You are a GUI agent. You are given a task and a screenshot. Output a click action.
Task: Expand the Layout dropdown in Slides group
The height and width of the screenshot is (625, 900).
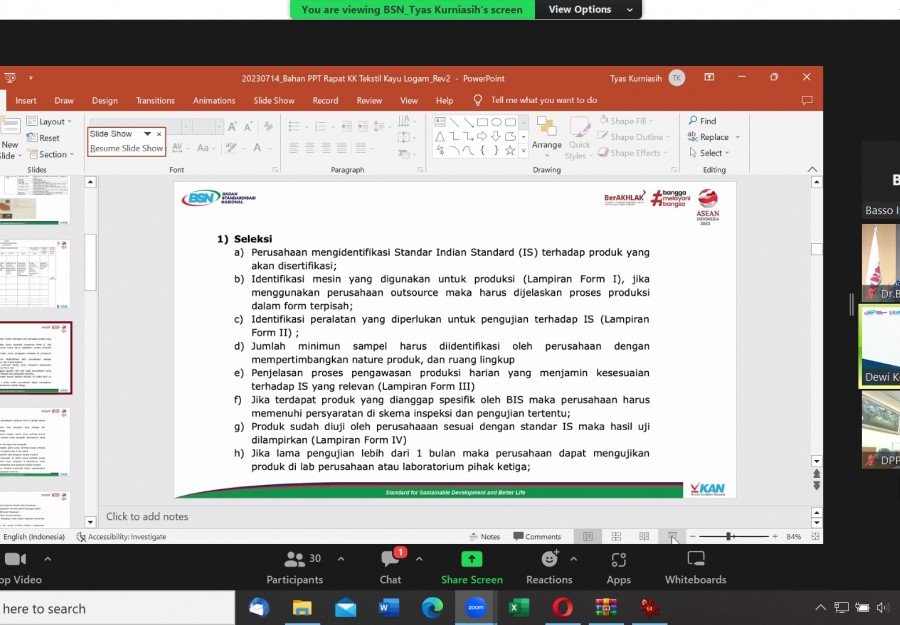51,122
